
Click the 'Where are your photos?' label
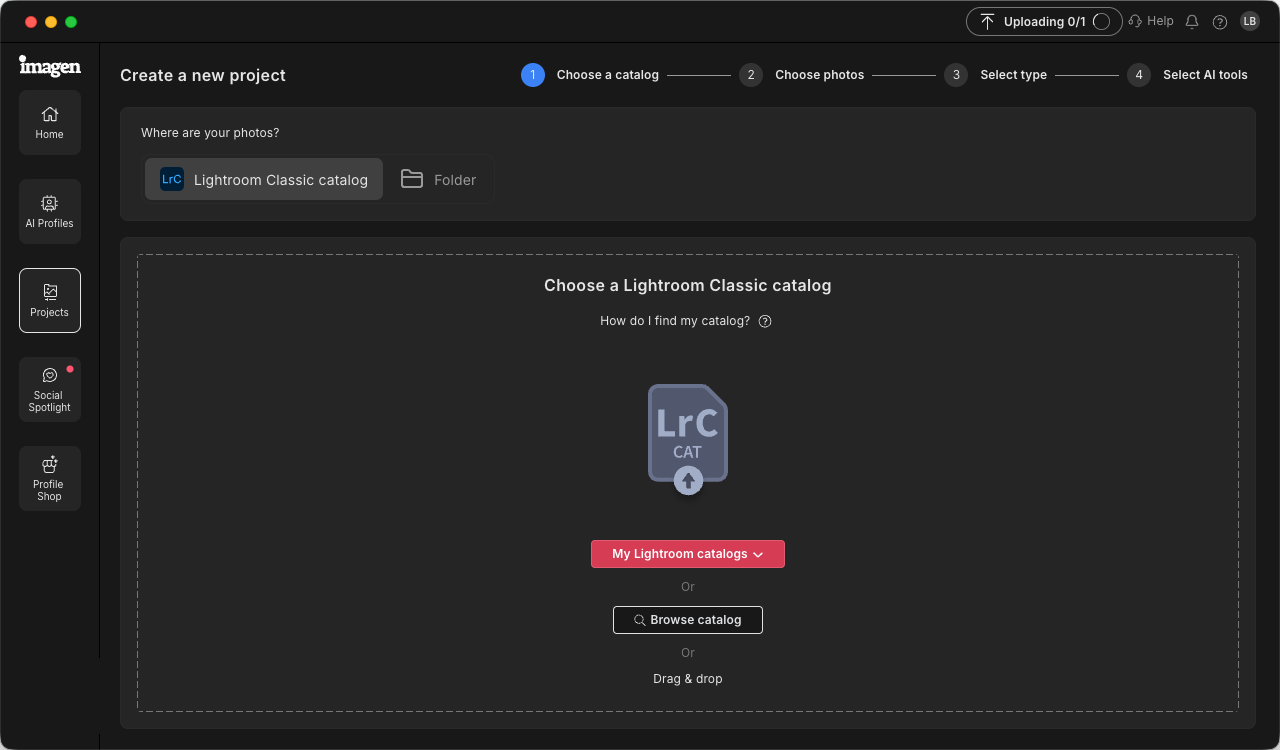pyautogui.click(x=210, y=133)
